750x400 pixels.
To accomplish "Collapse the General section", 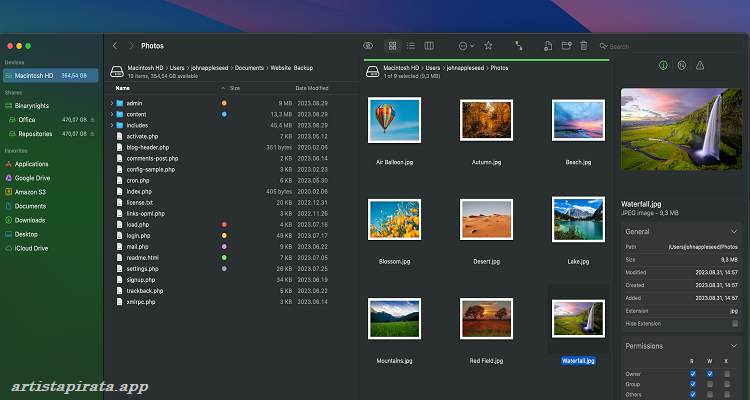I will click(x=735, y=231).
